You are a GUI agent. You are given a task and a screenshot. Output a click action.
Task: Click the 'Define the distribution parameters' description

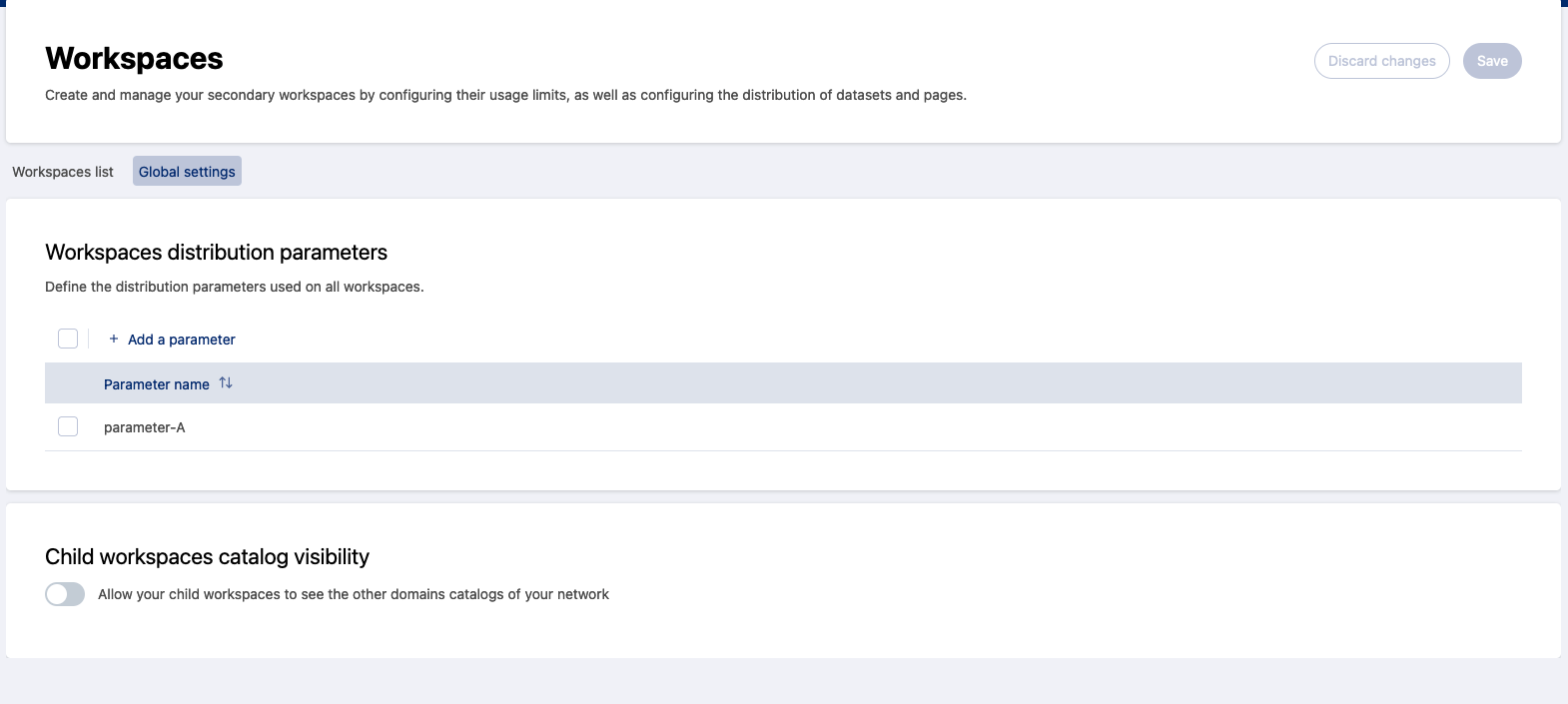pyautogui.click(x=235, y=287)
